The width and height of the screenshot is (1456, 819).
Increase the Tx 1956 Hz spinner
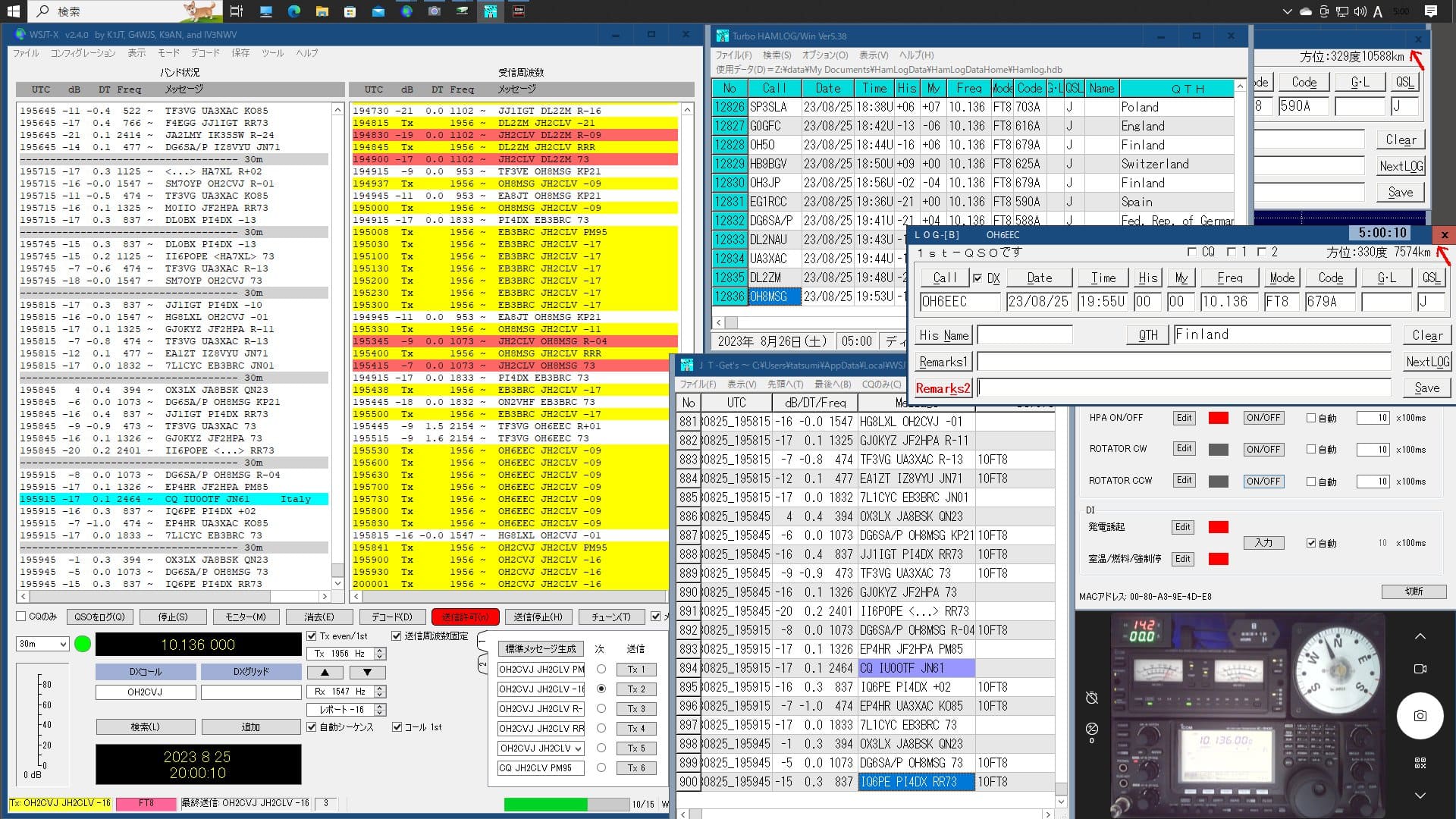tap(380, 650)
